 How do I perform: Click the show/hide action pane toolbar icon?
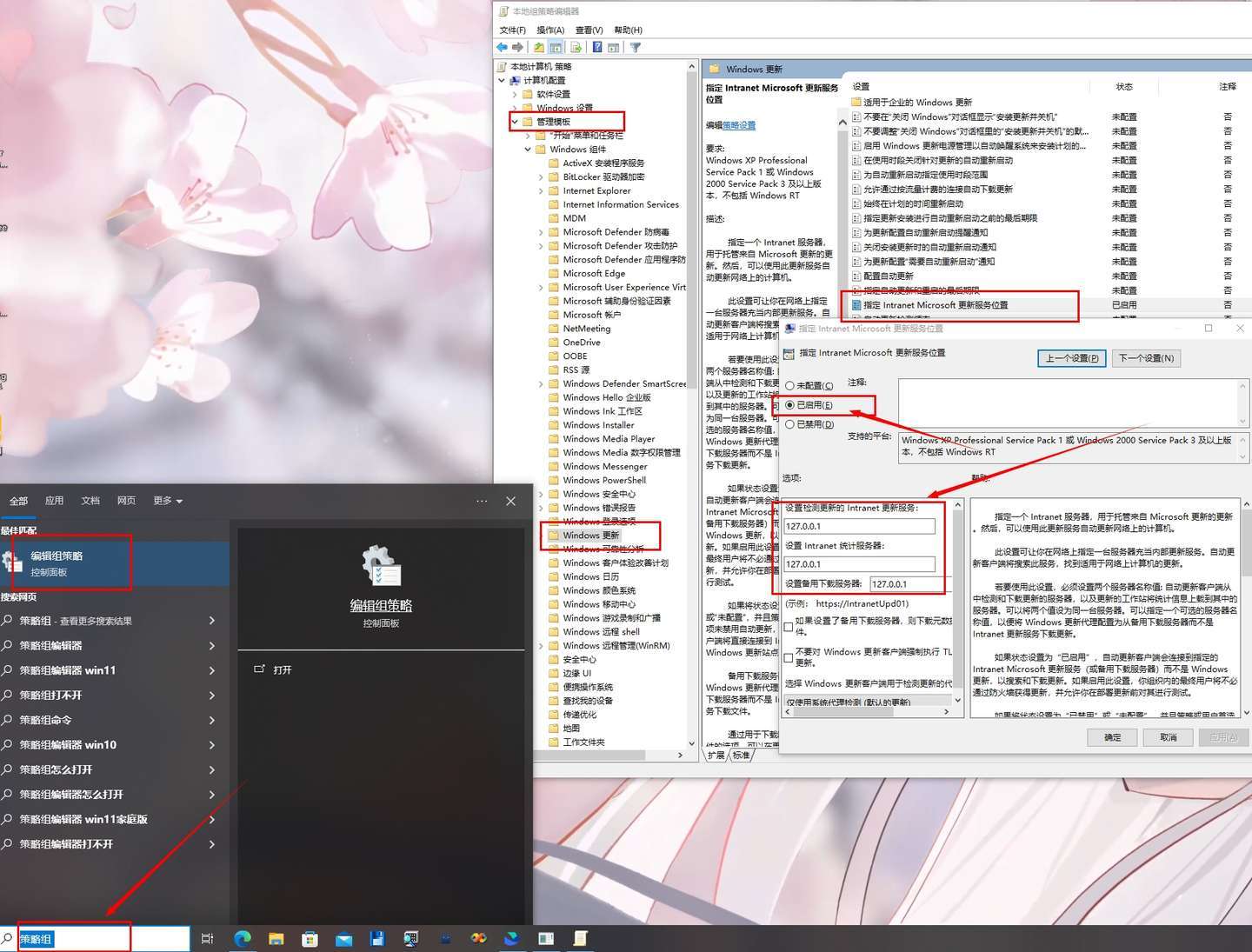coord(614,47)
